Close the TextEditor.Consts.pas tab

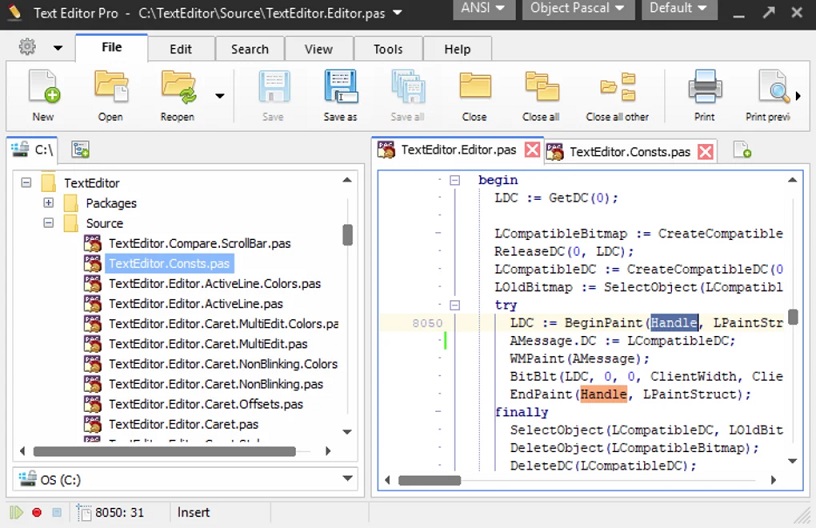(x=705, y=152)
